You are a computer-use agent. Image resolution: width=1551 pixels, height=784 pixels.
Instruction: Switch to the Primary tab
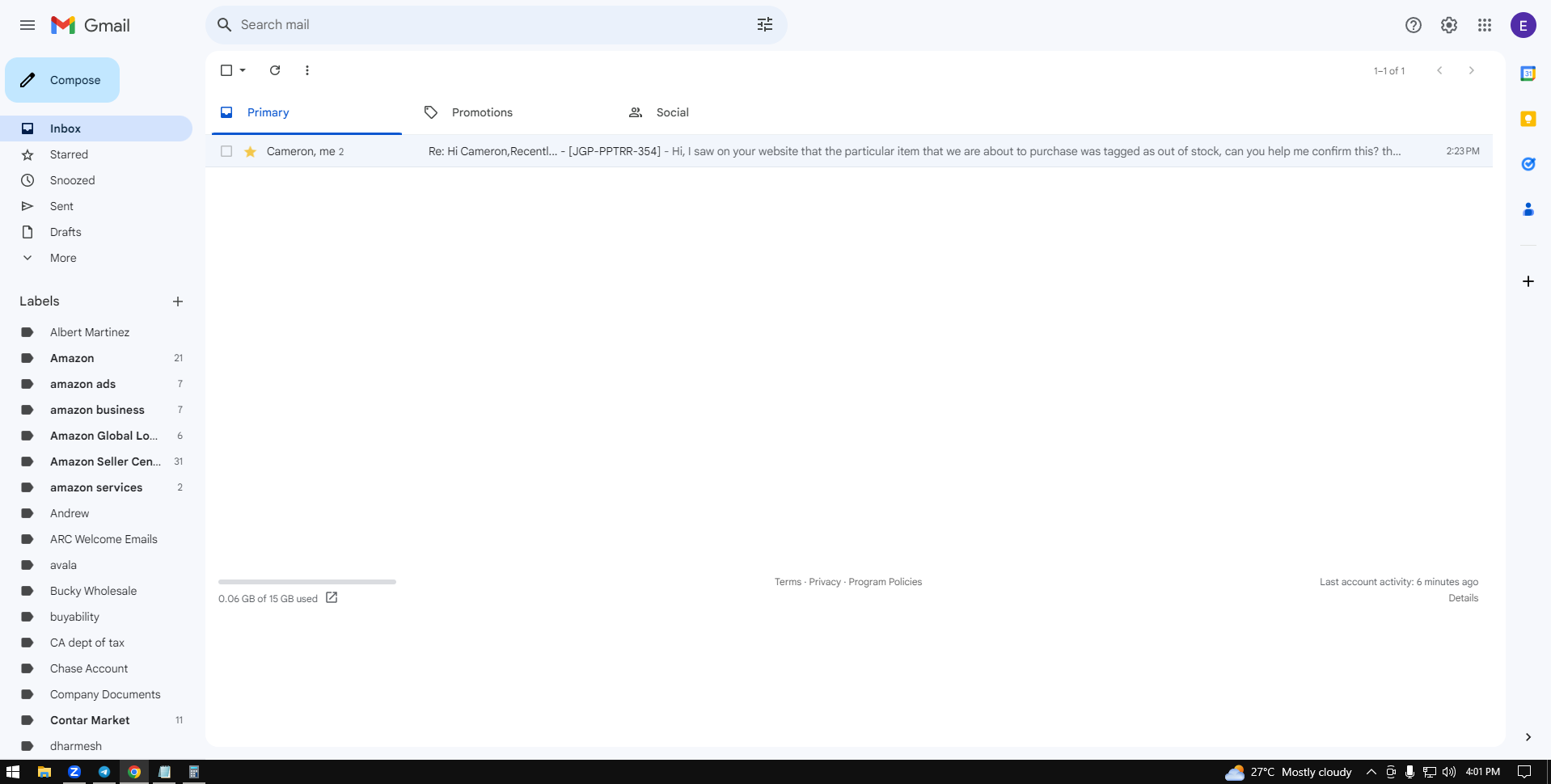[306, 112]
